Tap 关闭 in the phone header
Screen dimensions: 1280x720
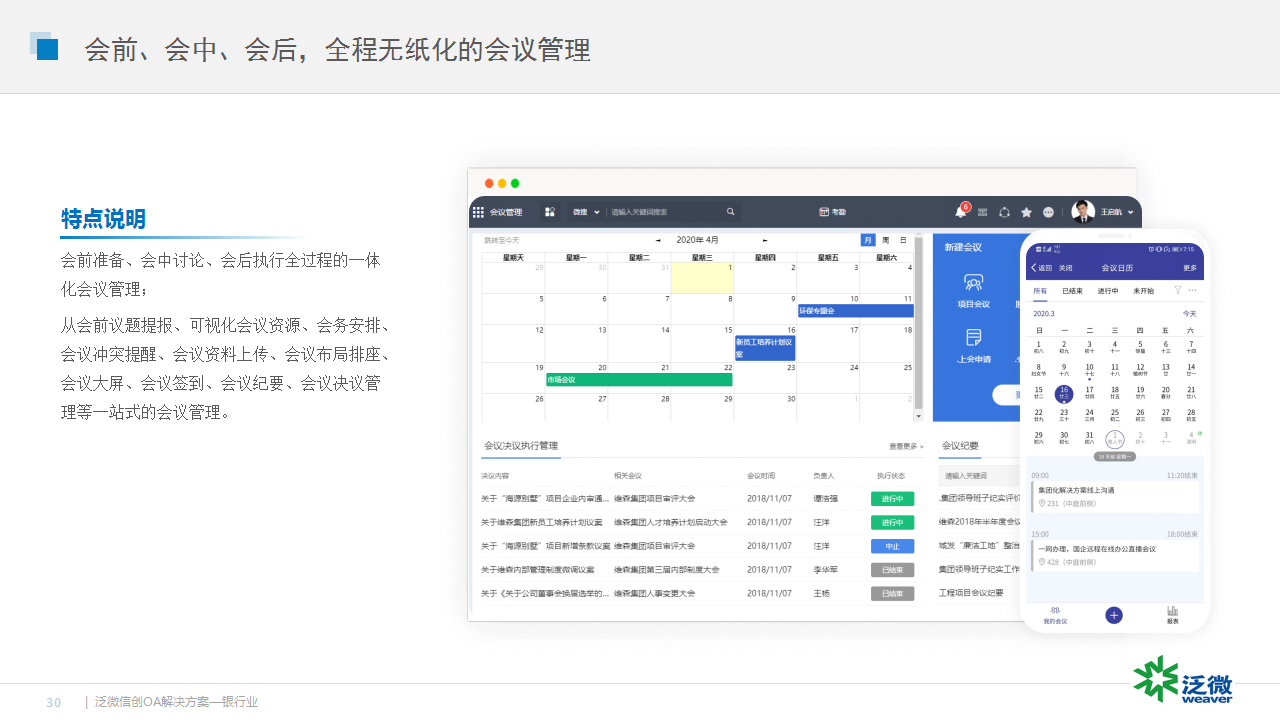tap(1066, 268)
